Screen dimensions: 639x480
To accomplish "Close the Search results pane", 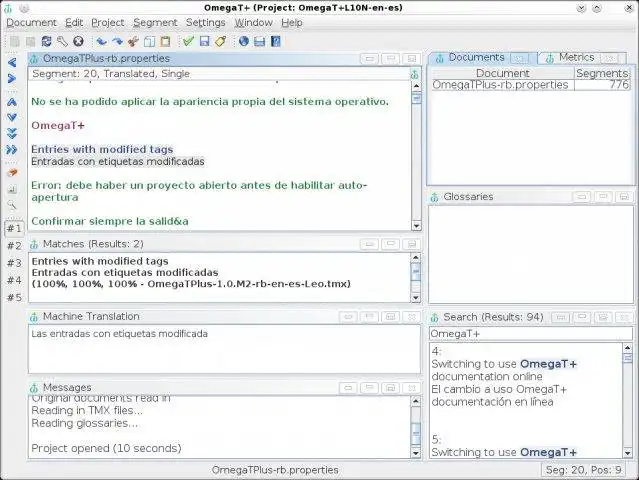I will pos(624,317).
